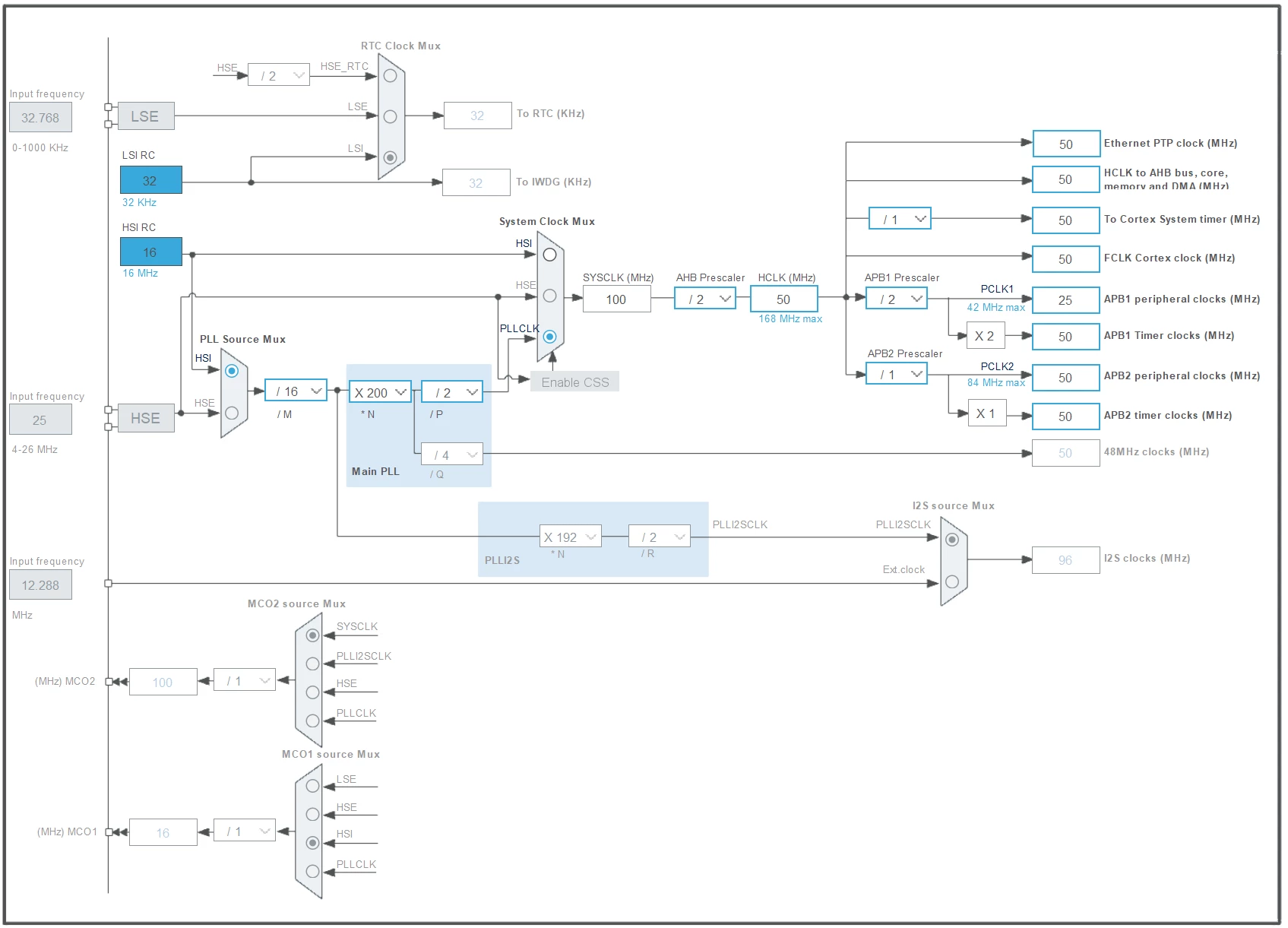This screenshot has width=1288, height=928.
Task: Click 48MHz clocks value box
Action: tap(1066, 453)
